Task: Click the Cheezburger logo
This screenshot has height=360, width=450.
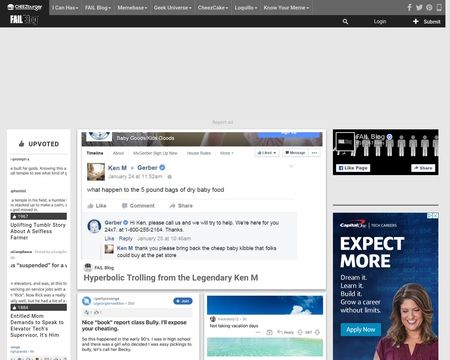Action: [25, 7]
